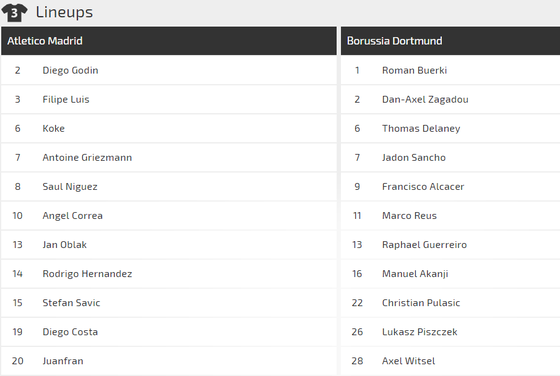The image size is (560, 376).
Task: Open Filipe Luis player row
Action: click(169, 99)
